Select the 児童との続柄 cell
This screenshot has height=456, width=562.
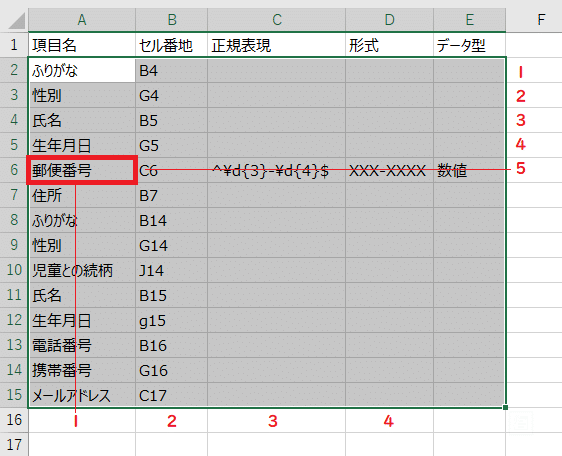[x=82, y=270]
